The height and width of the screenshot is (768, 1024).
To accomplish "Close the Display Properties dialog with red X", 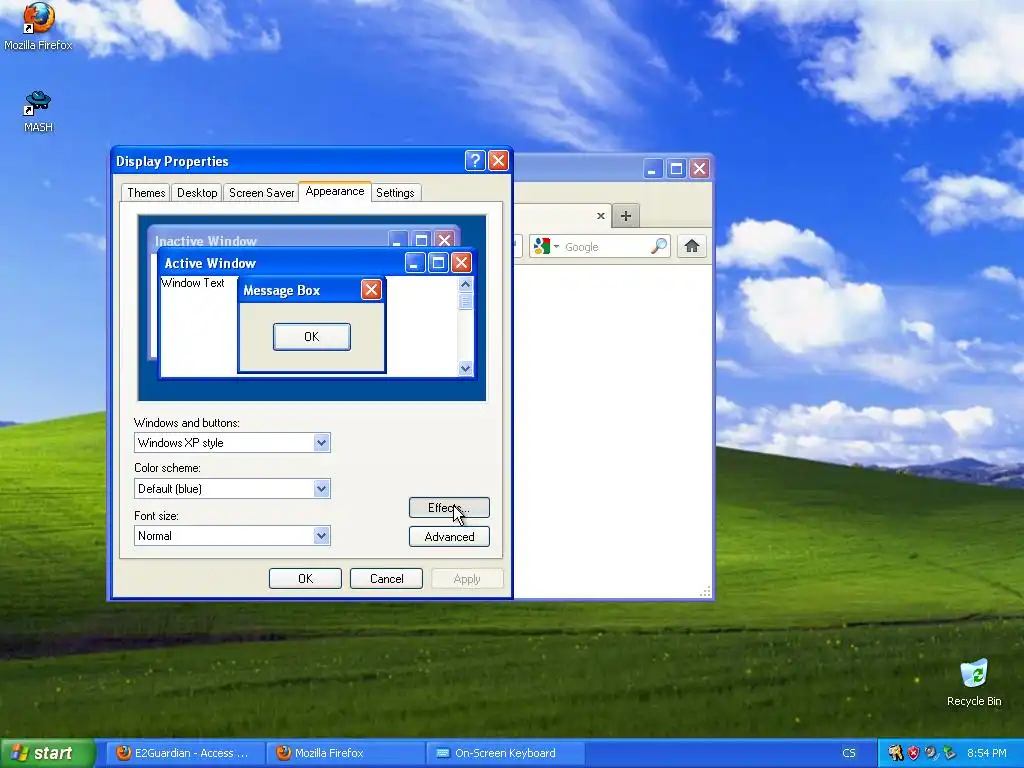I will click(x=498, y=161).
